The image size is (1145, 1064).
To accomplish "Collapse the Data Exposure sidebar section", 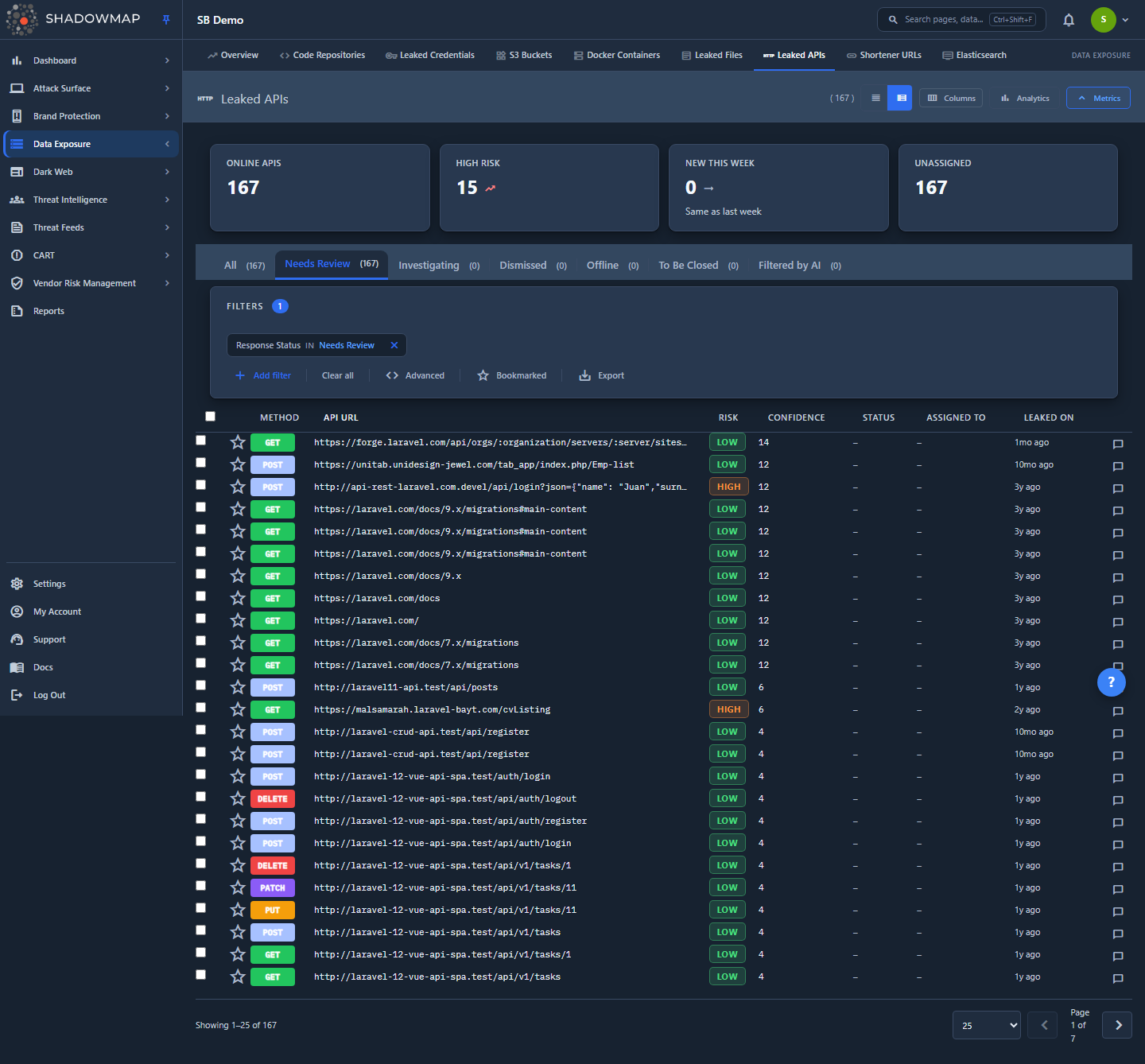I will coord(91,144).
